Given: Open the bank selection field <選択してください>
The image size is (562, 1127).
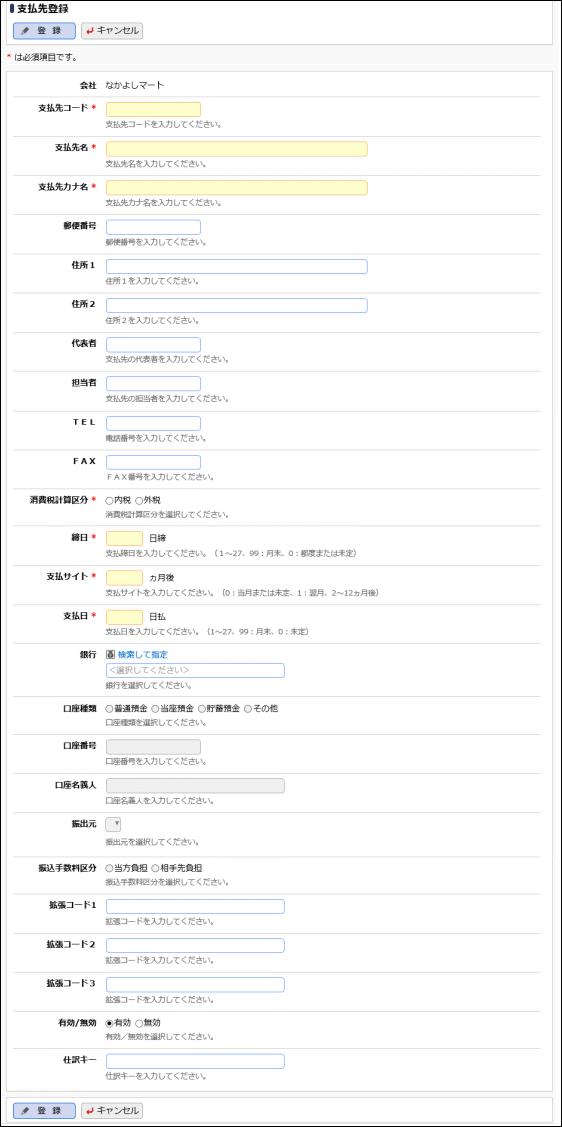Looking at the screenshot, I should pos(195,670).
